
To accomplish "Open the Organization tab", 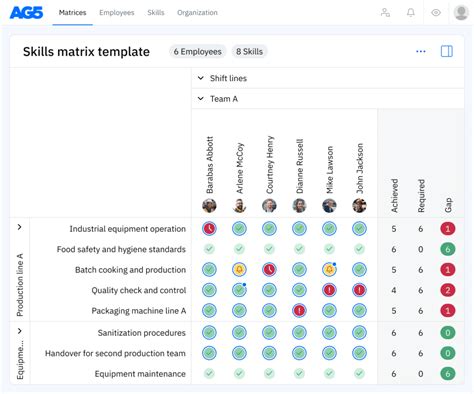I will [197, 13].
